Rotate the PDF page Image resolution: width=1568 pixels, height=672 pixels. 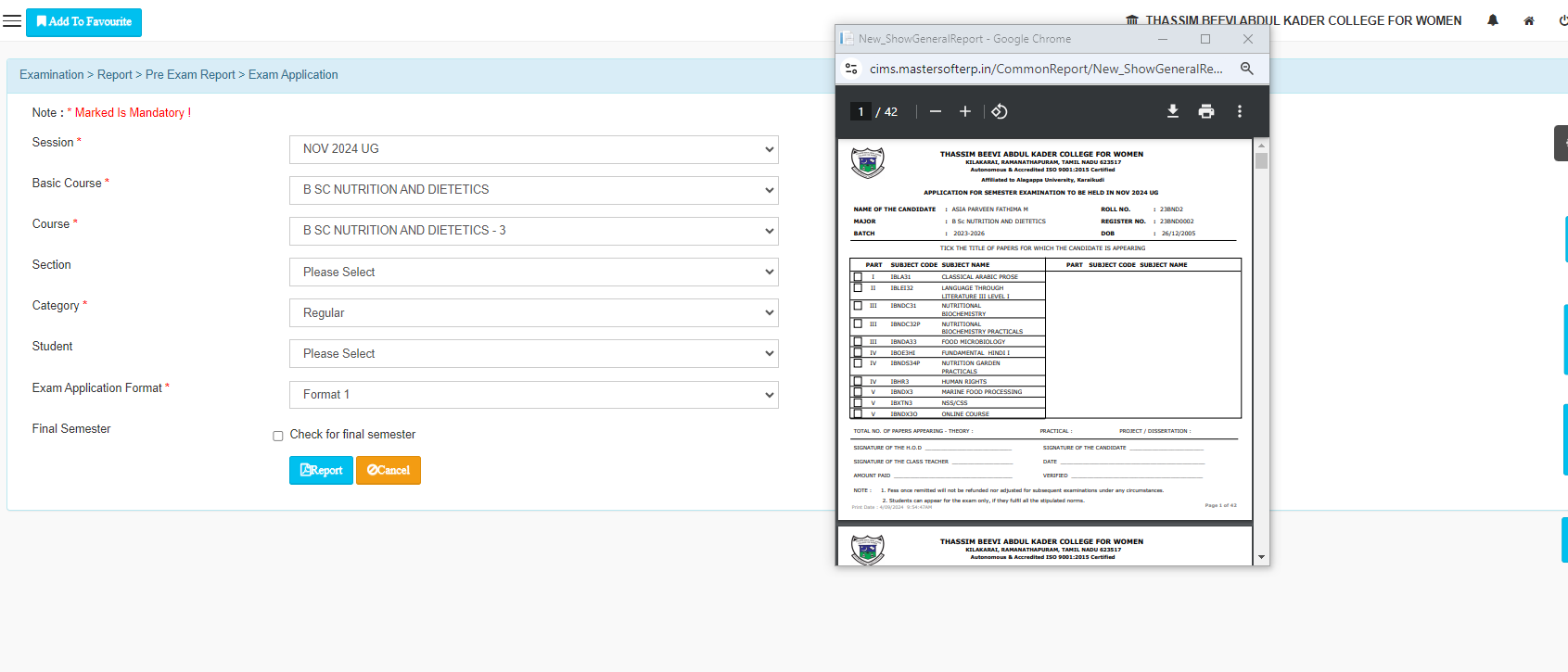[999, 111]
